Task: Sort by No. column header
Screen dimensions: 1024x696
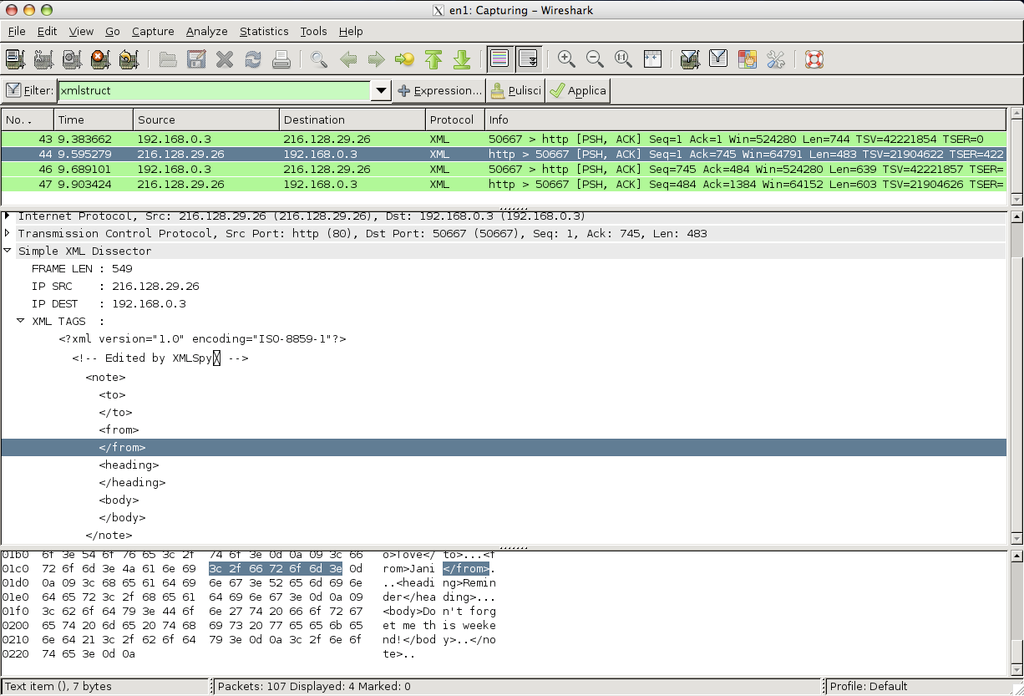Action: tap(27, 120)
